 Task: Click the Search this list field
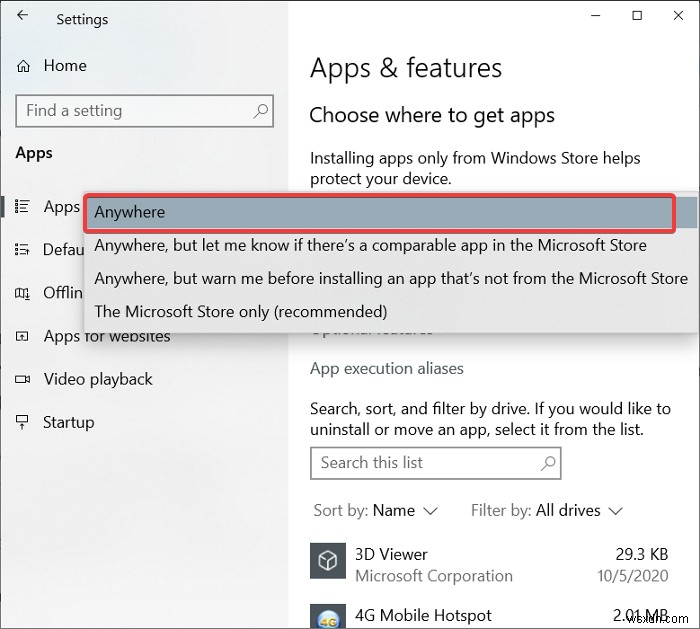[x=435, y=463]
